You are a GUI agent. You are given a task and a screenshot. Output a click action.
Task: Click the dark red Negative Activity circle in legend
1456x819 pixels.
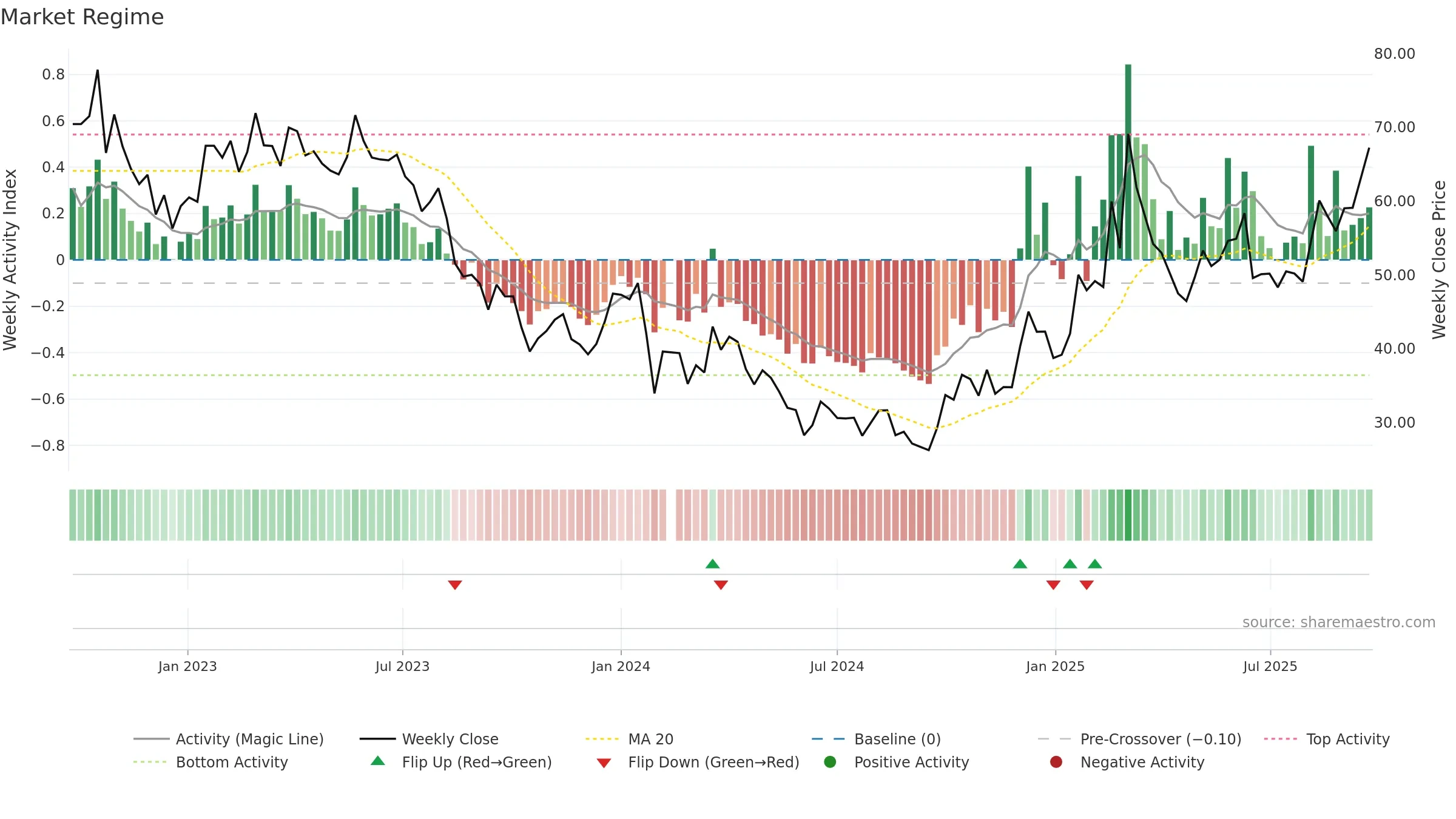click(1056, 762)
